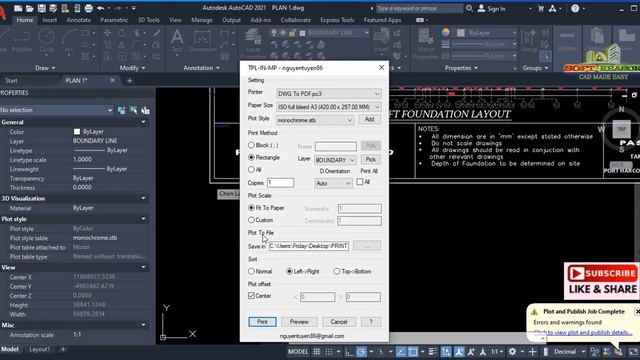Open the Printer dropdown showing DWG To PDF.pc3
Image resolution: width=640 pixels, height=360 pixels.
click(x=329, y=93)
